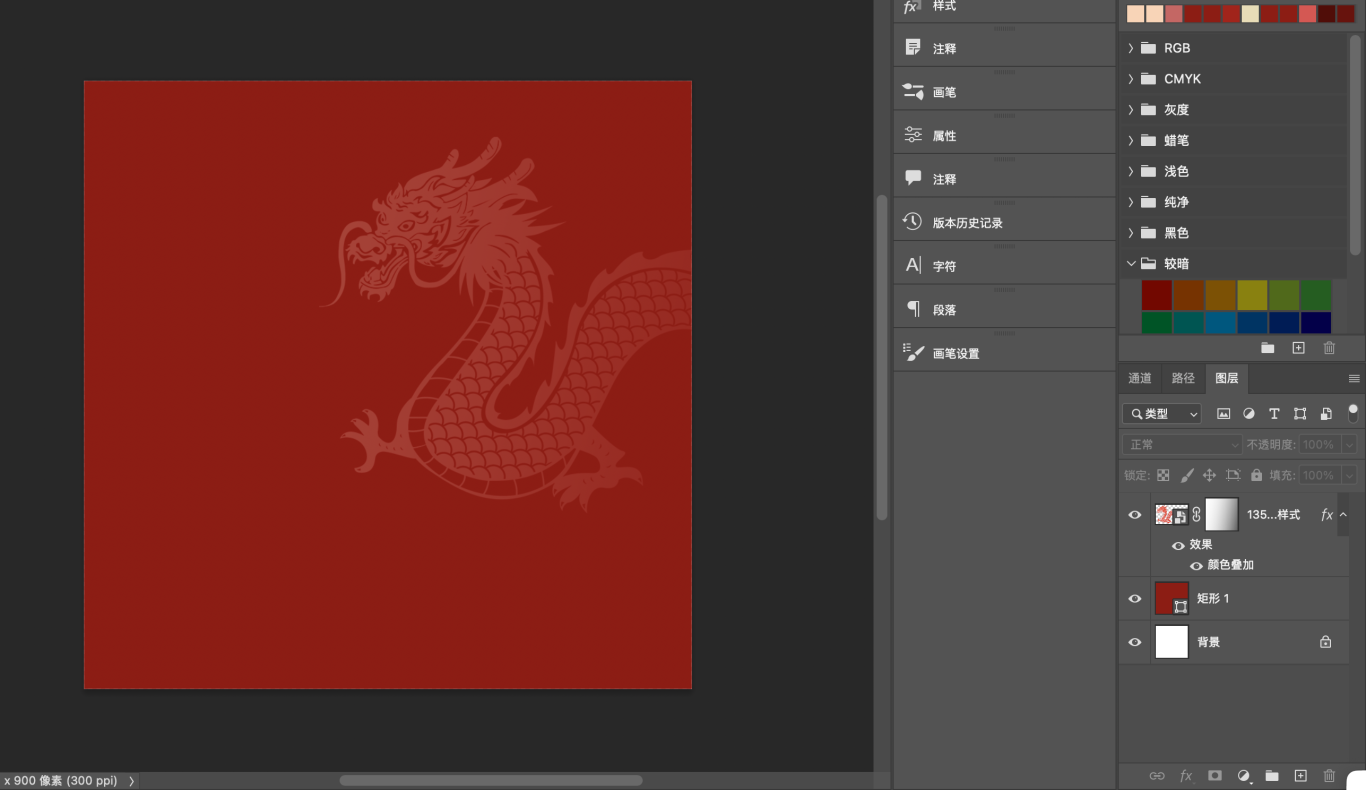The width and height of the screenshot is (1366, 790).
Task: Expand the CMYK swatch folder
Action: 1131,79
